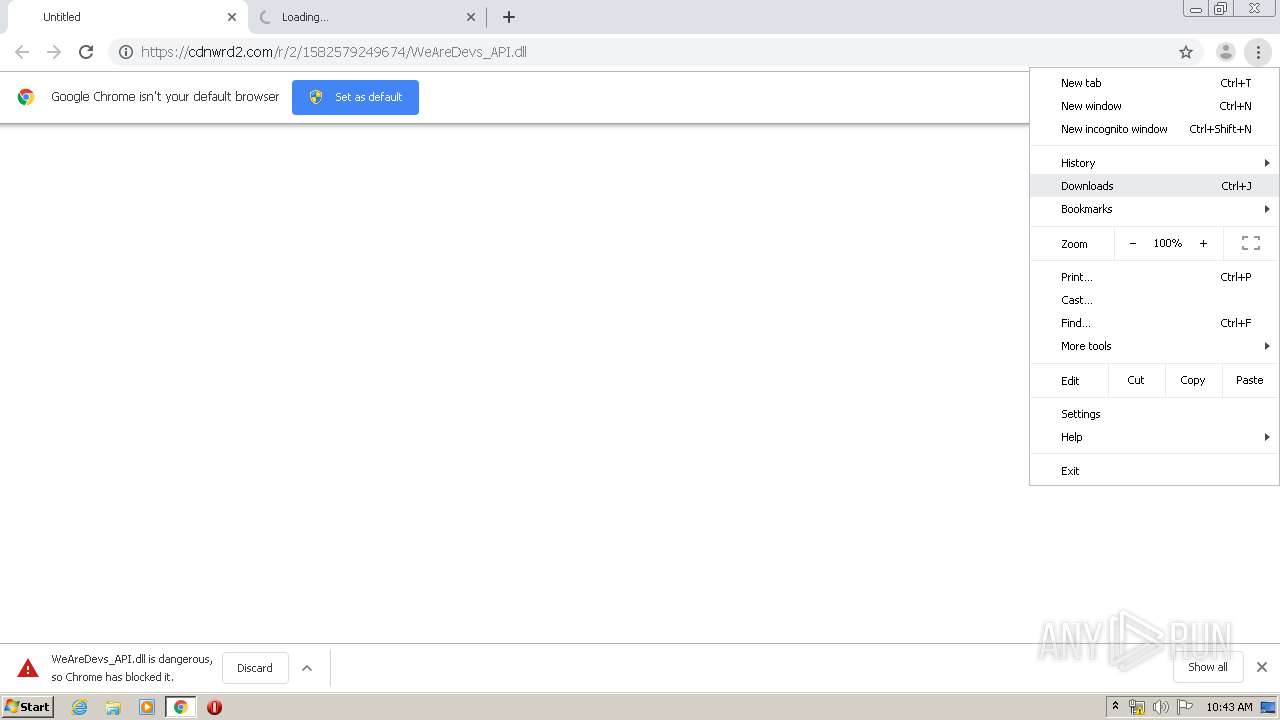This screenshot has height=720, width=1280.
Task: View site information icon in address bar
Action: click(126, 52)
